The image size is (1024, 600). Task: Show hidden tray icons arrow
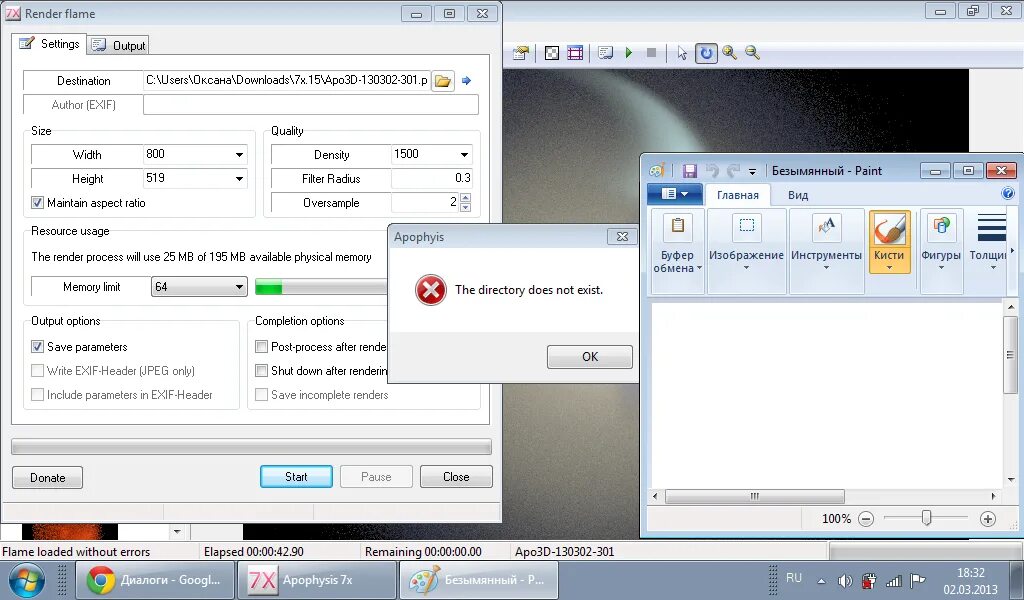click(x=822, y=580)
